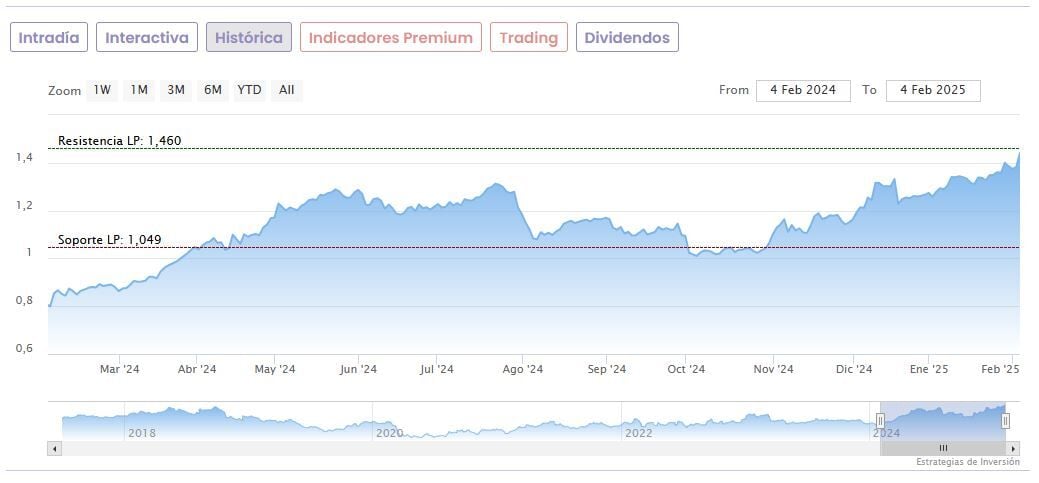Zoom chart to 3M

(x=176, y=90)
